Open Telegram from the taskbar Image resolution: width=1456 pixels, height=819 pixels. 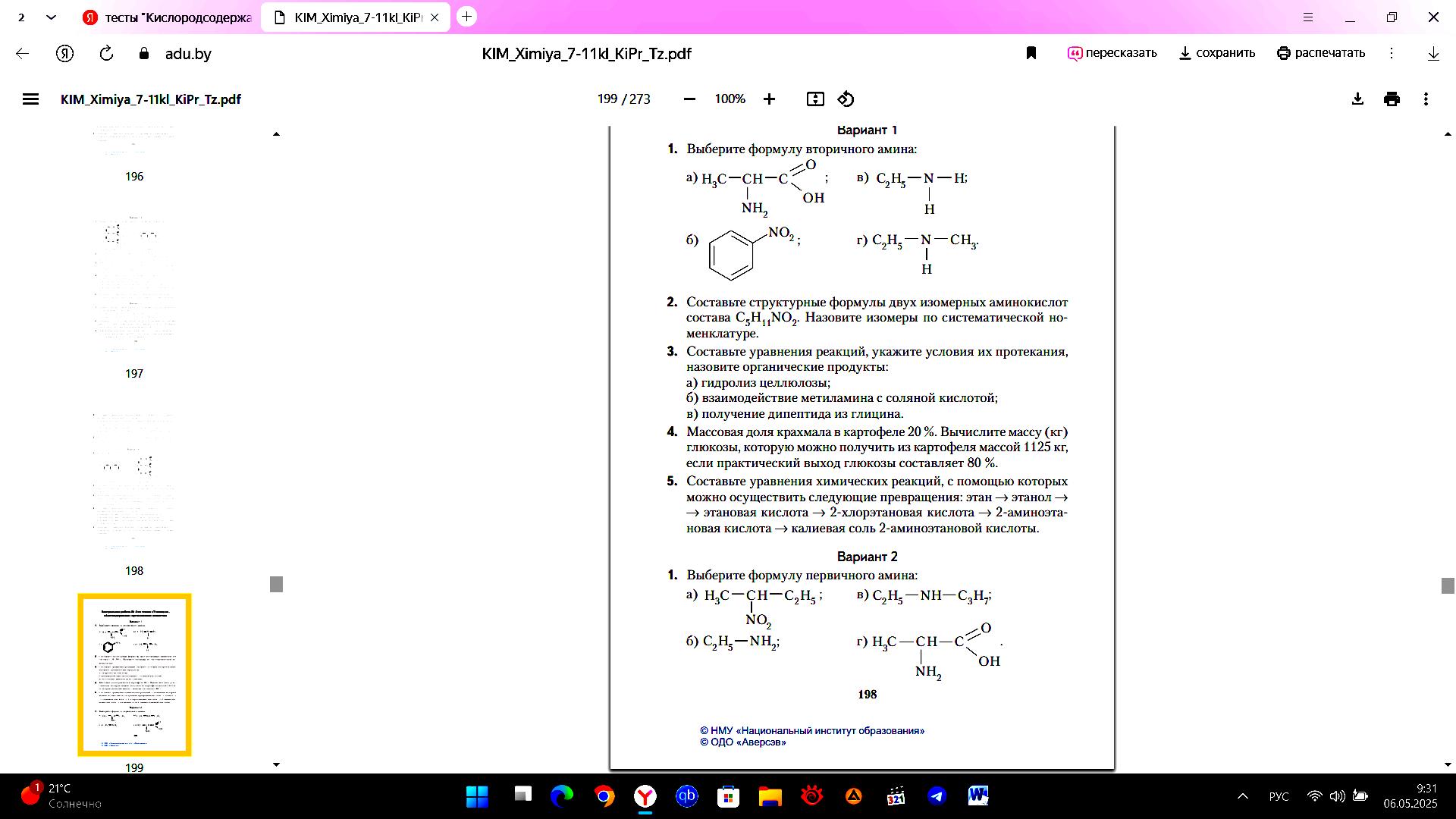pyautogui.click(x=937, y=796)
